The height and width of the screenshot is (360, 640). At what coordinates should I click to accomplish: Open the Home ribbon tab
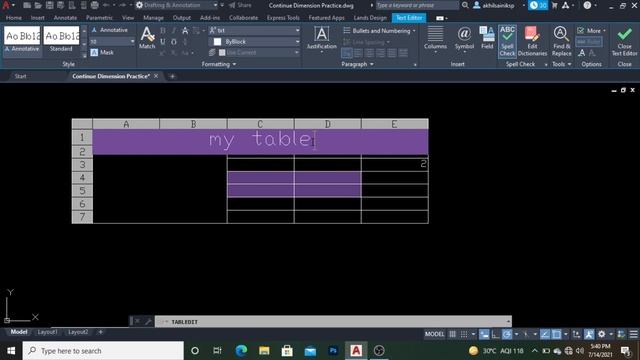[14, 18]
